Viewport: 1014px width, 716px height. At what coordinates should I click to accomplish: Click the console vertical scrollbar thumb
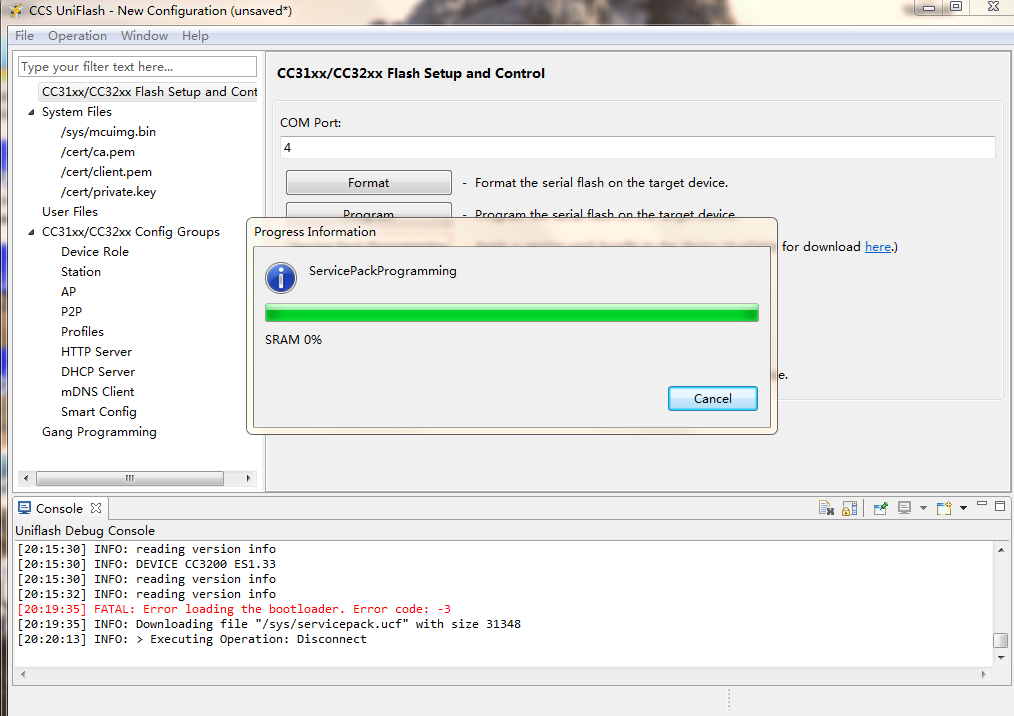pyautogui.click(x=1000, y=640)
